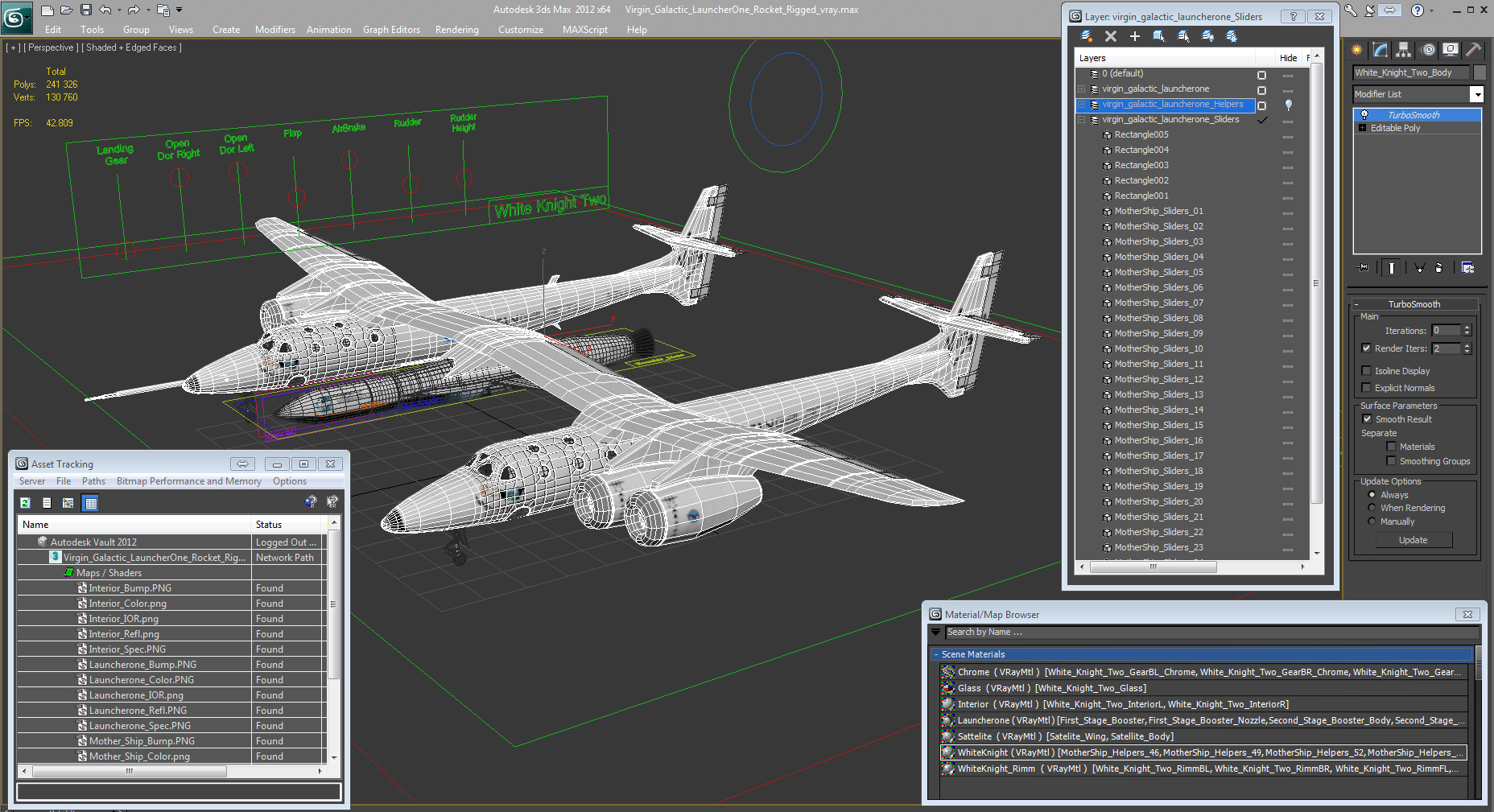Click the Refresh icon in Asset Tracking
The height and width of the screenshot is (812, 1494).
(26, 503)
